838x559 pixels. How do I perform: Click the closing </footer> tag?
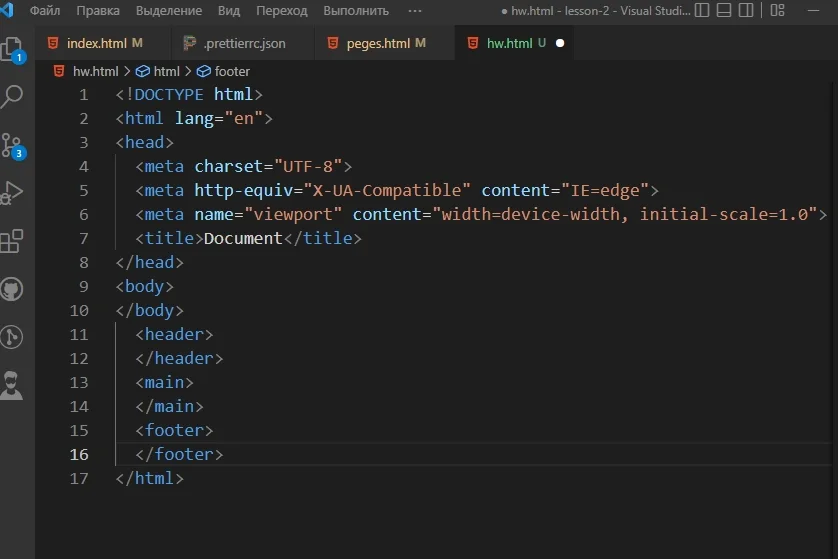click(179, 454)
